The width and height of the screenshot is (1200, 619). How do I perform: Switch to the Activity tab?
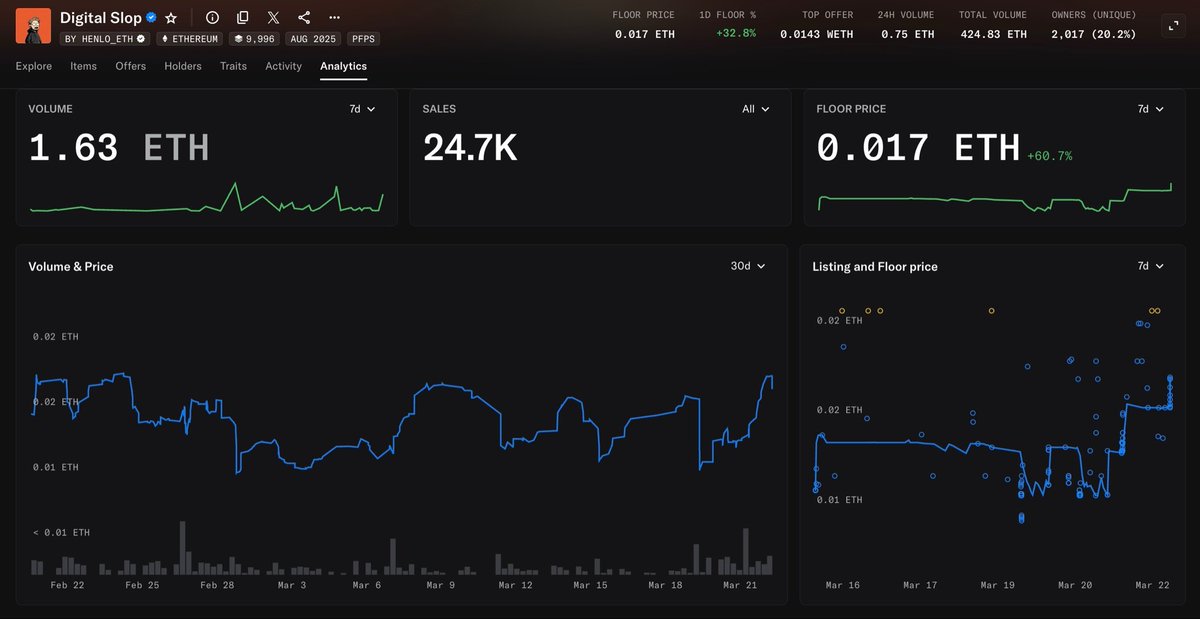[x=283, y=66]
